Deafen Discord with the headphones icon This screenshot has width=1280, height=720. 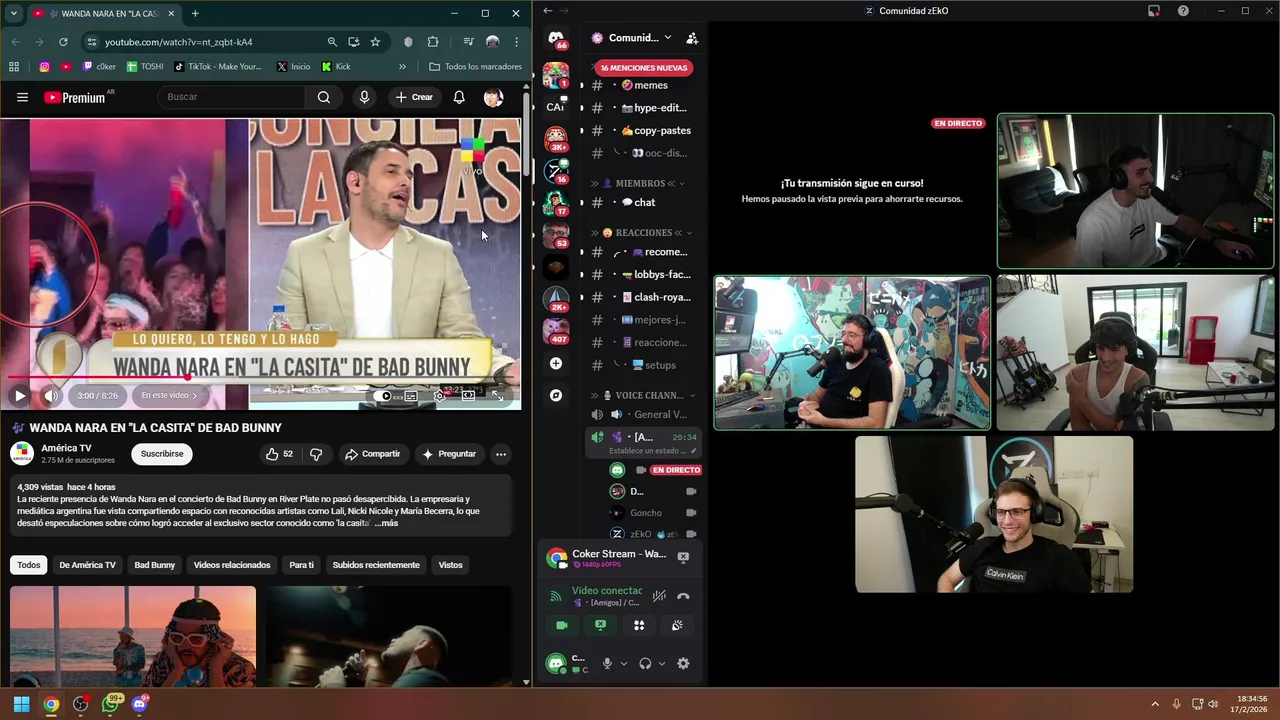tap(645, 663)
